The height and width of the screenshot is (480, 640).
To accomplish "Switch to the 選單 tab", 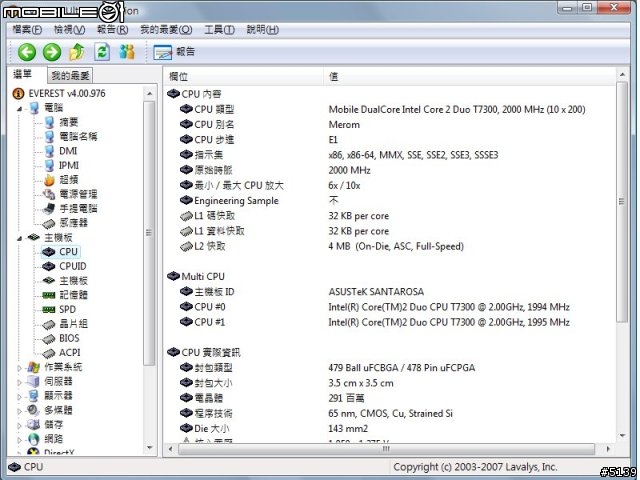I will [22, 74].
